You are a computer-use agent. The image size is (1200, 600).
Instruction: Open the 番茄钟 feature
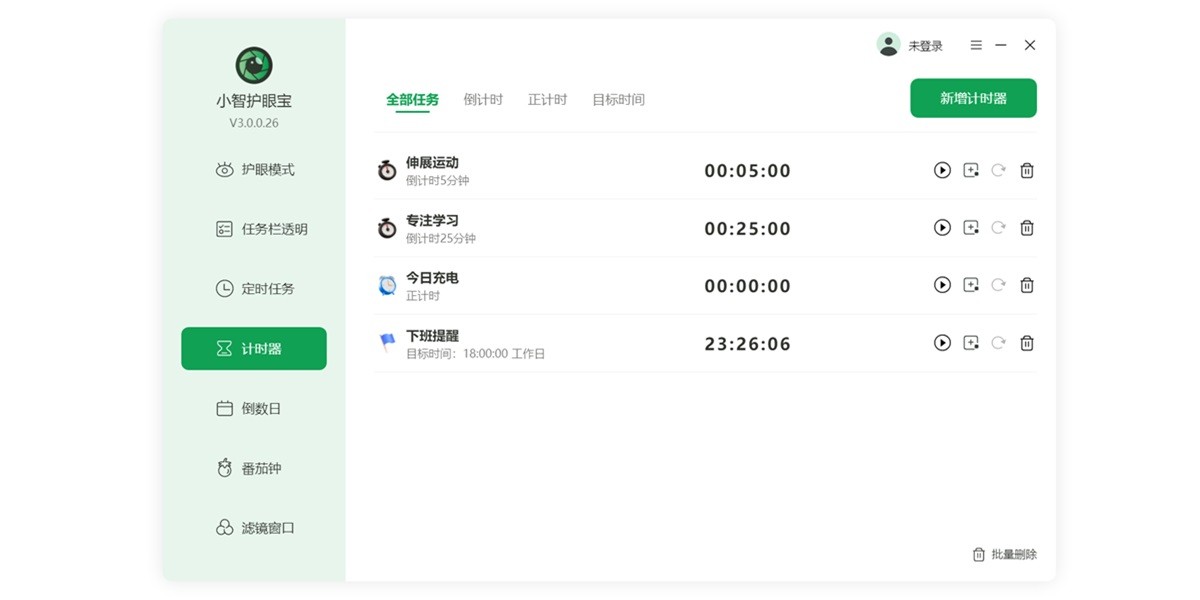tap(253, 467)
